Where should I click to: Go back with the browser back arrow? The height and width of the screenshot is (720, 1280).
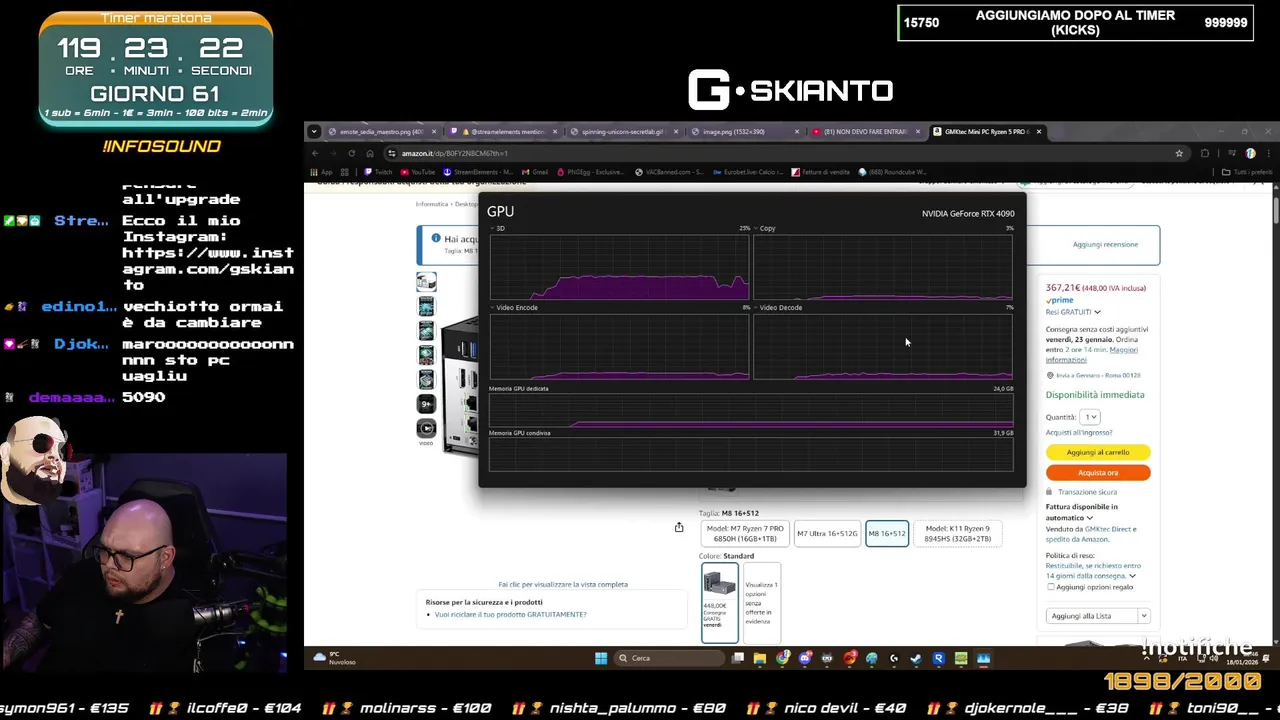tap(315, 153)
